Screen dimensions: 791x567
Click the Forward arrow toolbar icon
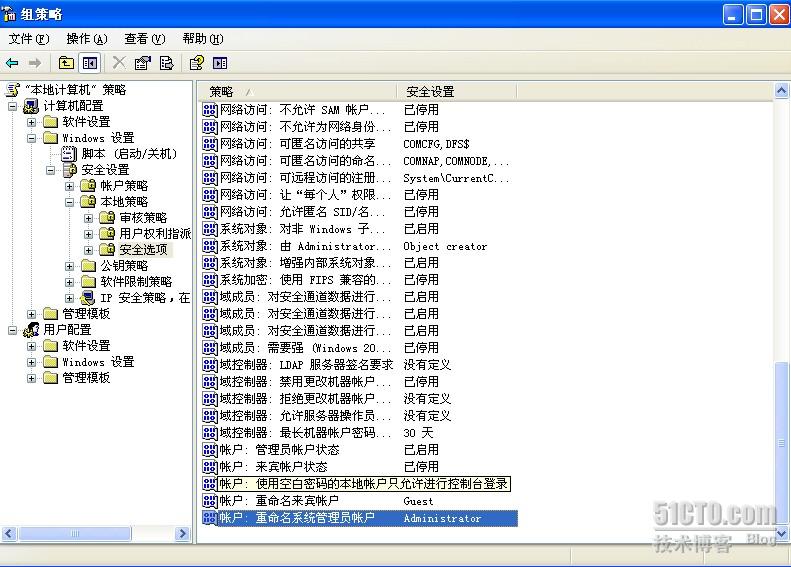pos(34,63)
